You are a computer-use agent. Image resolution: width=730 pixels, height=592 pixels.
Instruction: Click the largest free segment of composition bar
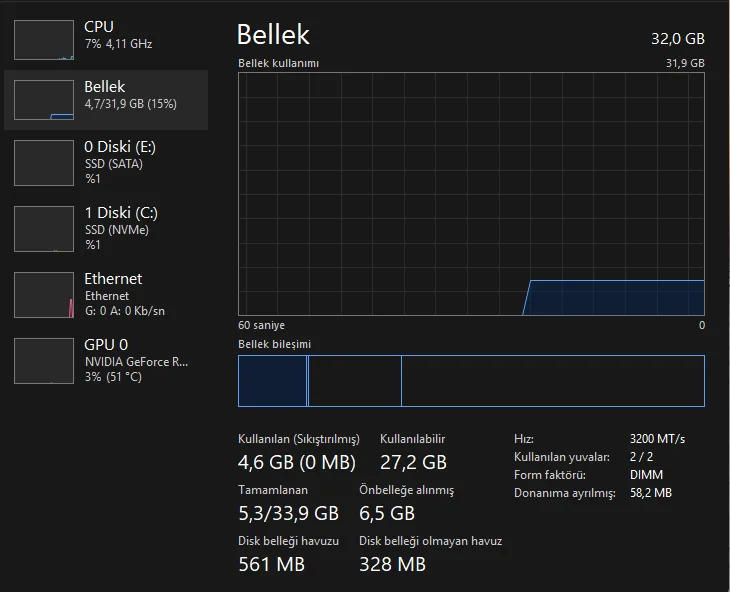552,381
